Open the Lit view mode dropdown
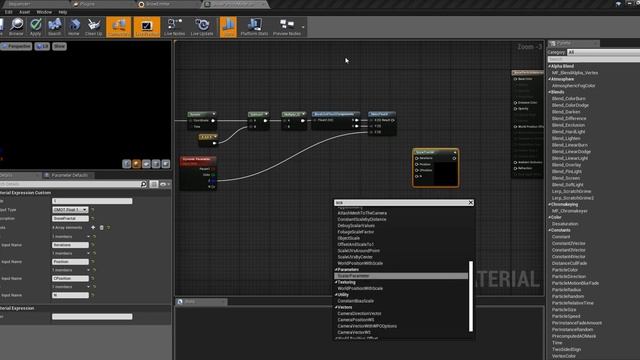640x360 pixels. click(x=42, y=47)
